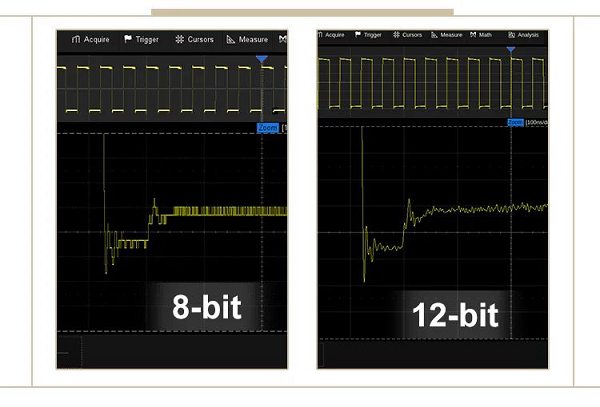Click the Acquire icon on the 12-bit scope
Screen dimensions: 600x407
(322, 34)
